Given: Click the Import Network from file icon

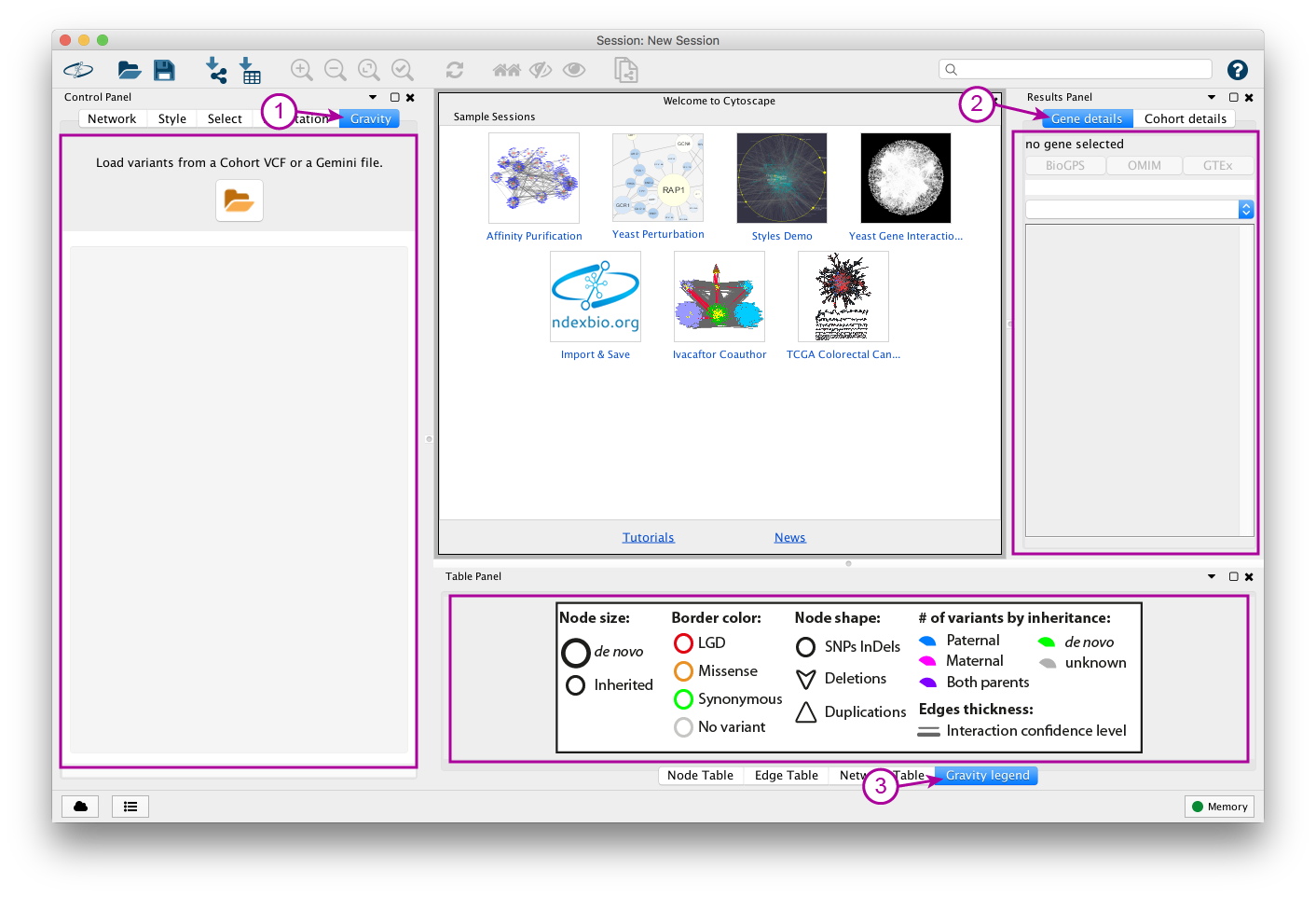Looking at the screenshot, I should (216, 70).
